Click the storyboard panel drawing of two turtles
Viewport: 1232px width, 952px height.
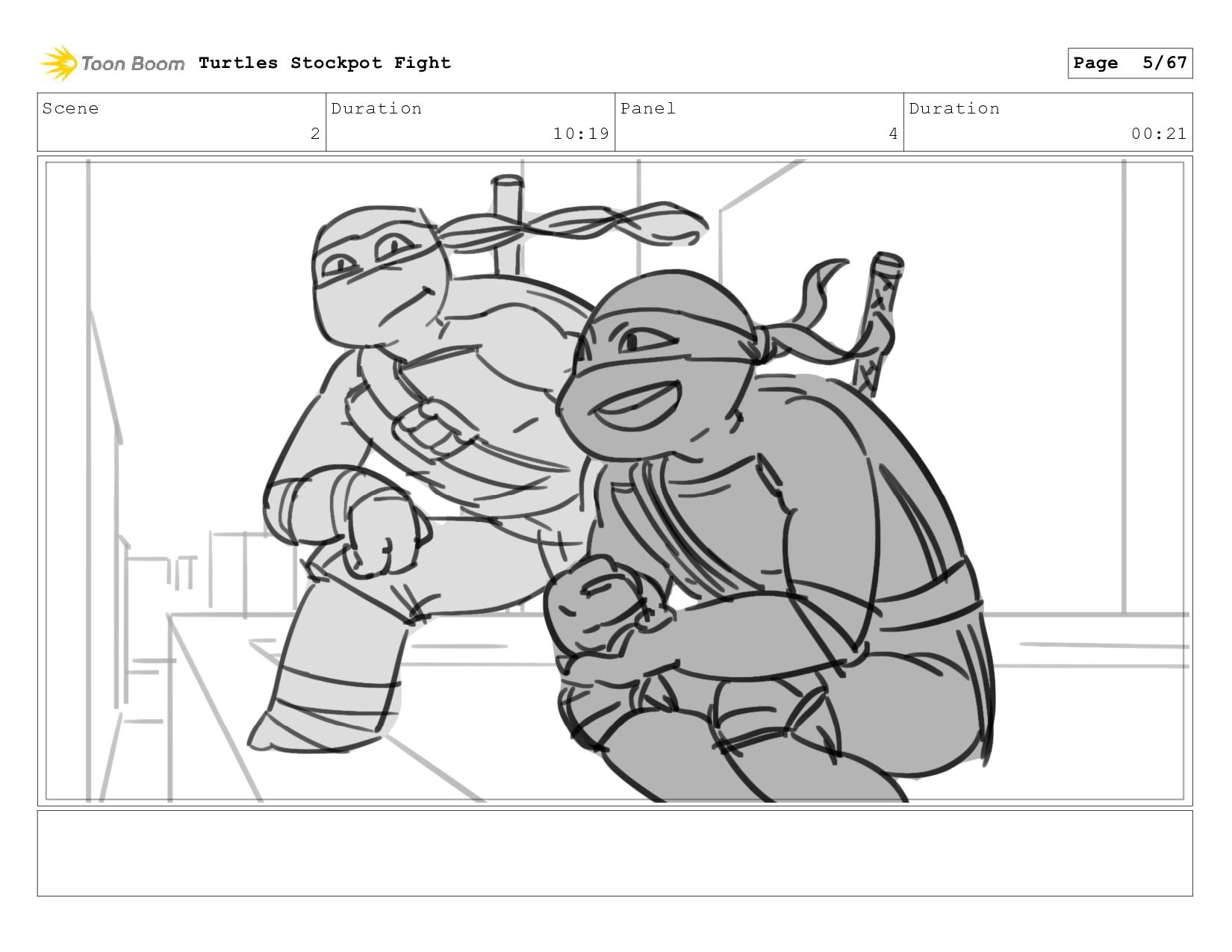click(615, 481)
